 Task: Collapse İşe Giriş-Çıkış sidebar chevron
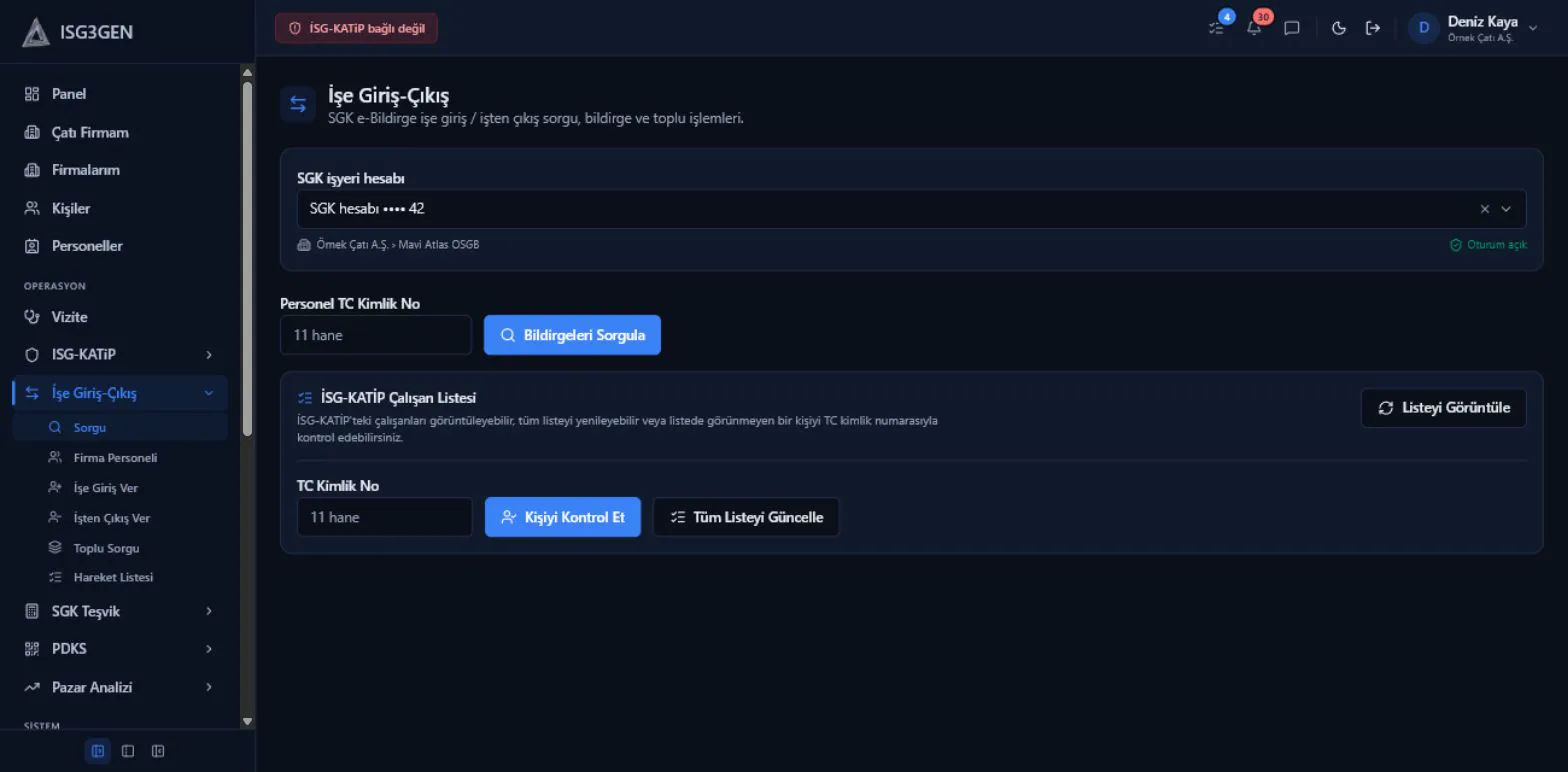click(209, 393)
